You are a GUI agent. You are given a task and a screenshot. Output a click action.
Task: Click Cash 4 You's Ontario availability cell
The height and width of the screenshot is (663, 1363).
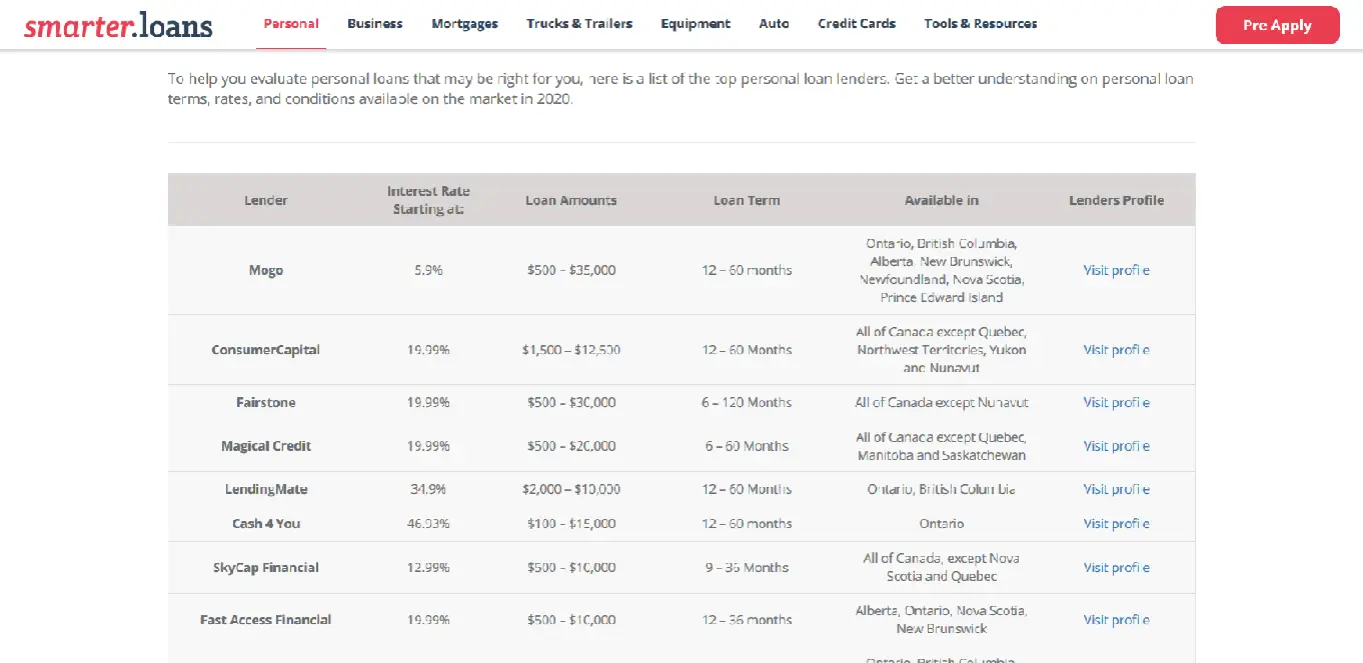tap(941, 523)
